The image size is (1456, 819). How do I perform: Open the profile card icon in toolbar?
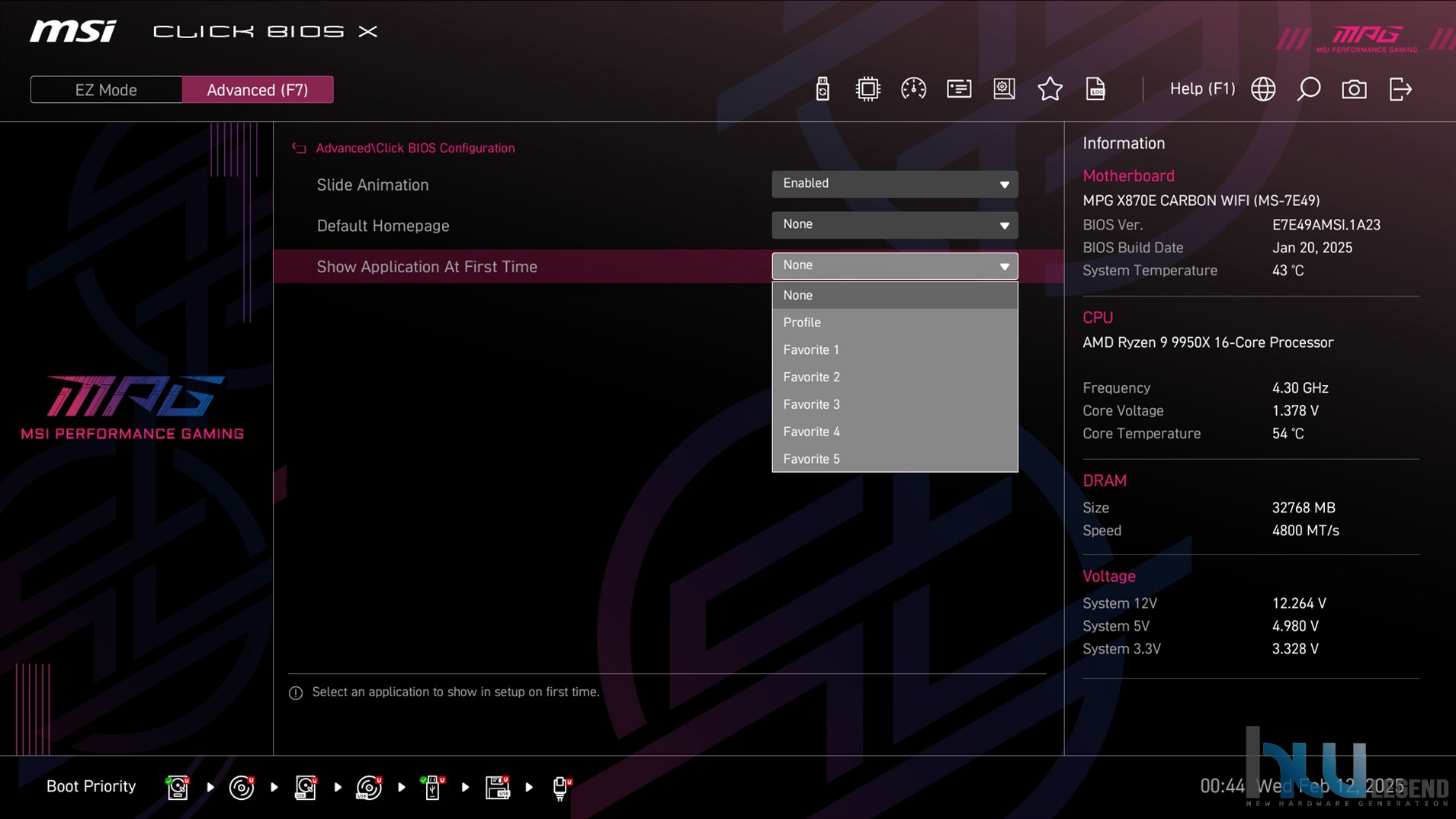[959, 89]
